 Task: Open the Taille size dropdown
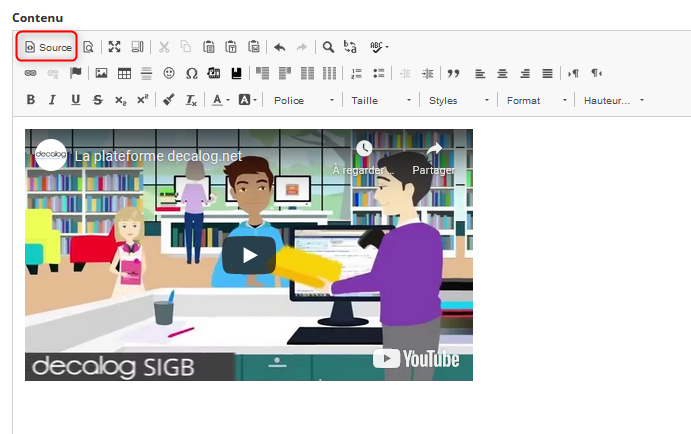coord(381,100)
